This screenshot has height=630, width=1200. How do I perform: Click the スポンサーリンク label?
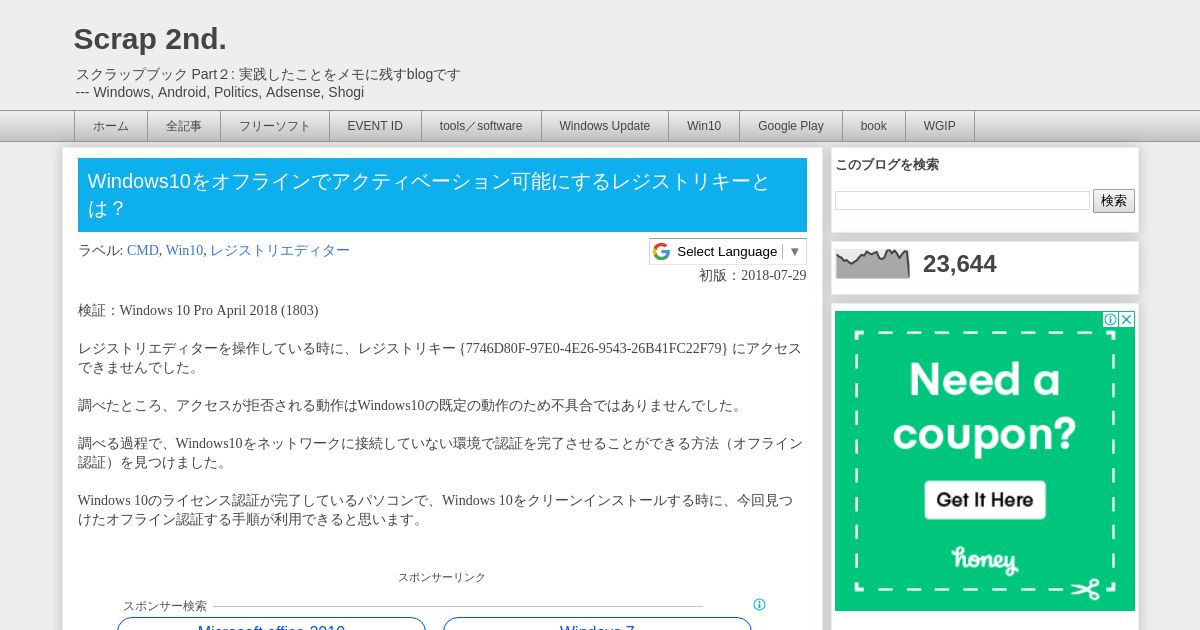tap(442, 578)
